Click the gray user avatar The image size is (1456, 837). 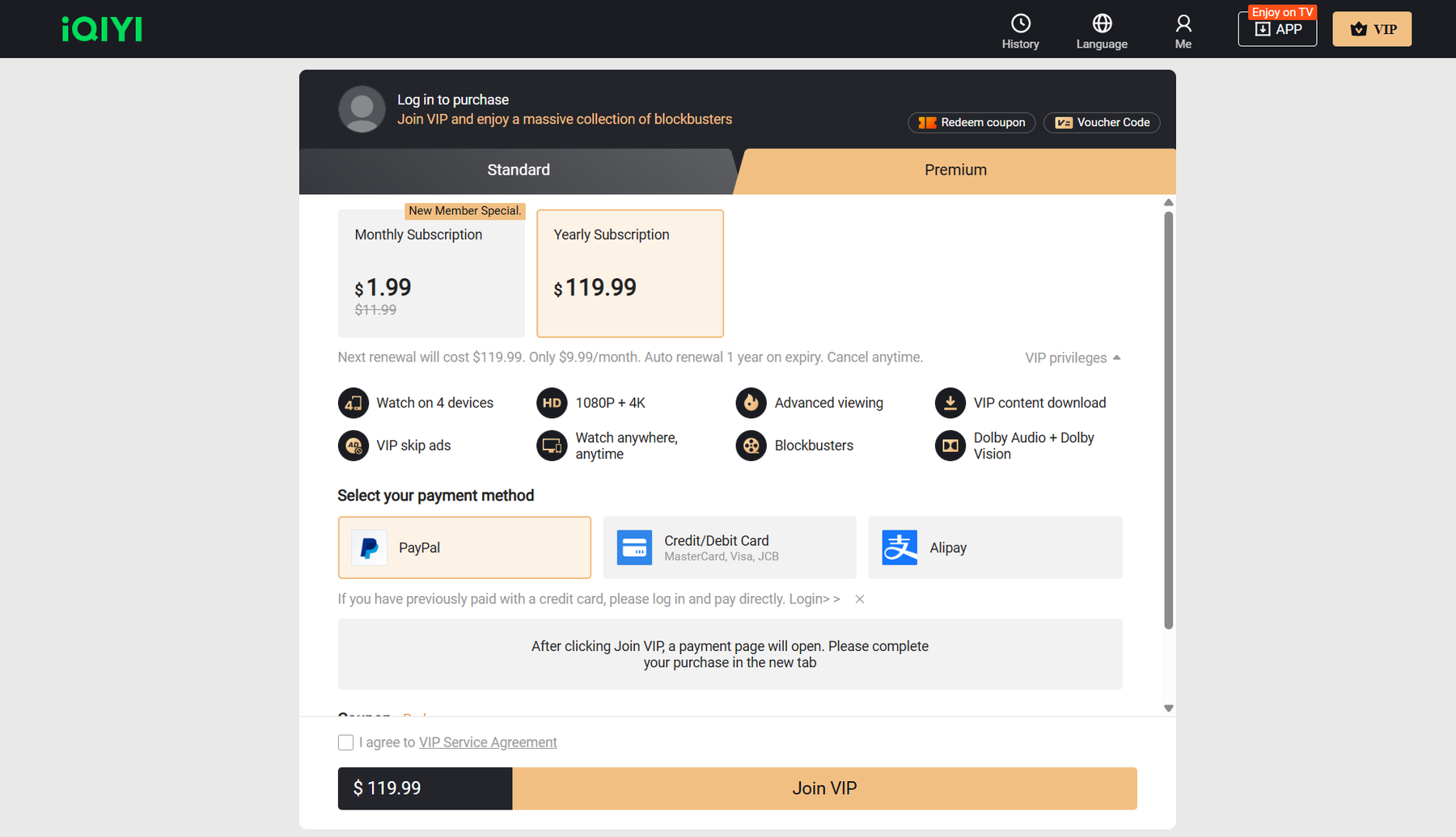click(362, 109)
